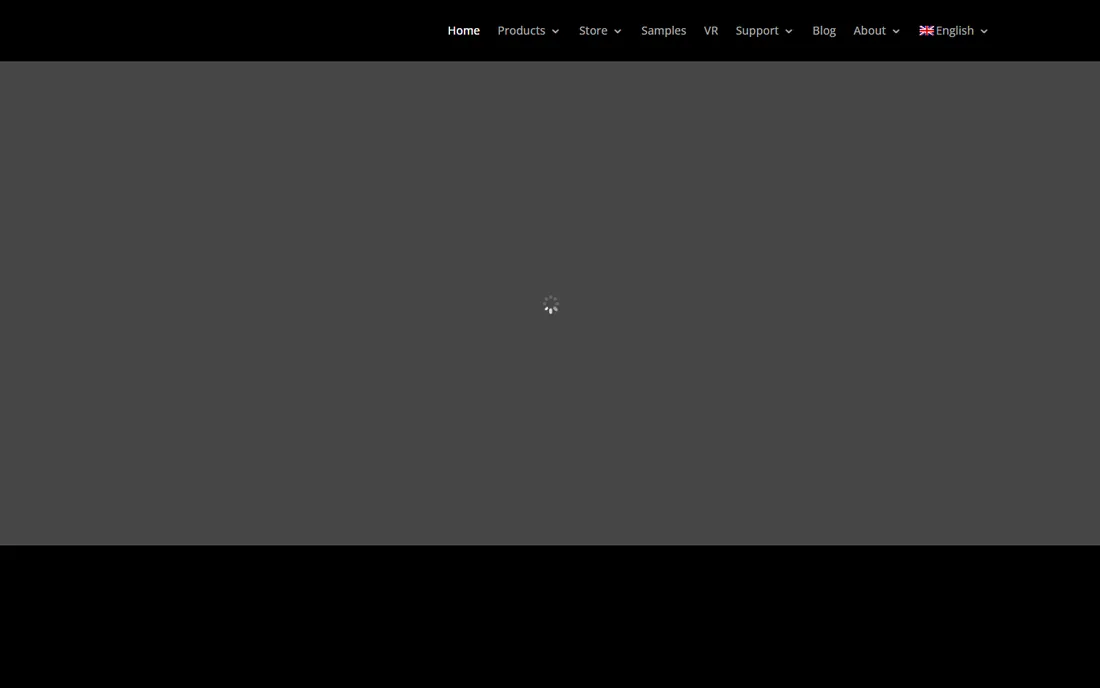Open the Home navigation link
Viewport: 1100px width, 688px height.
click(x=463, y=31)
